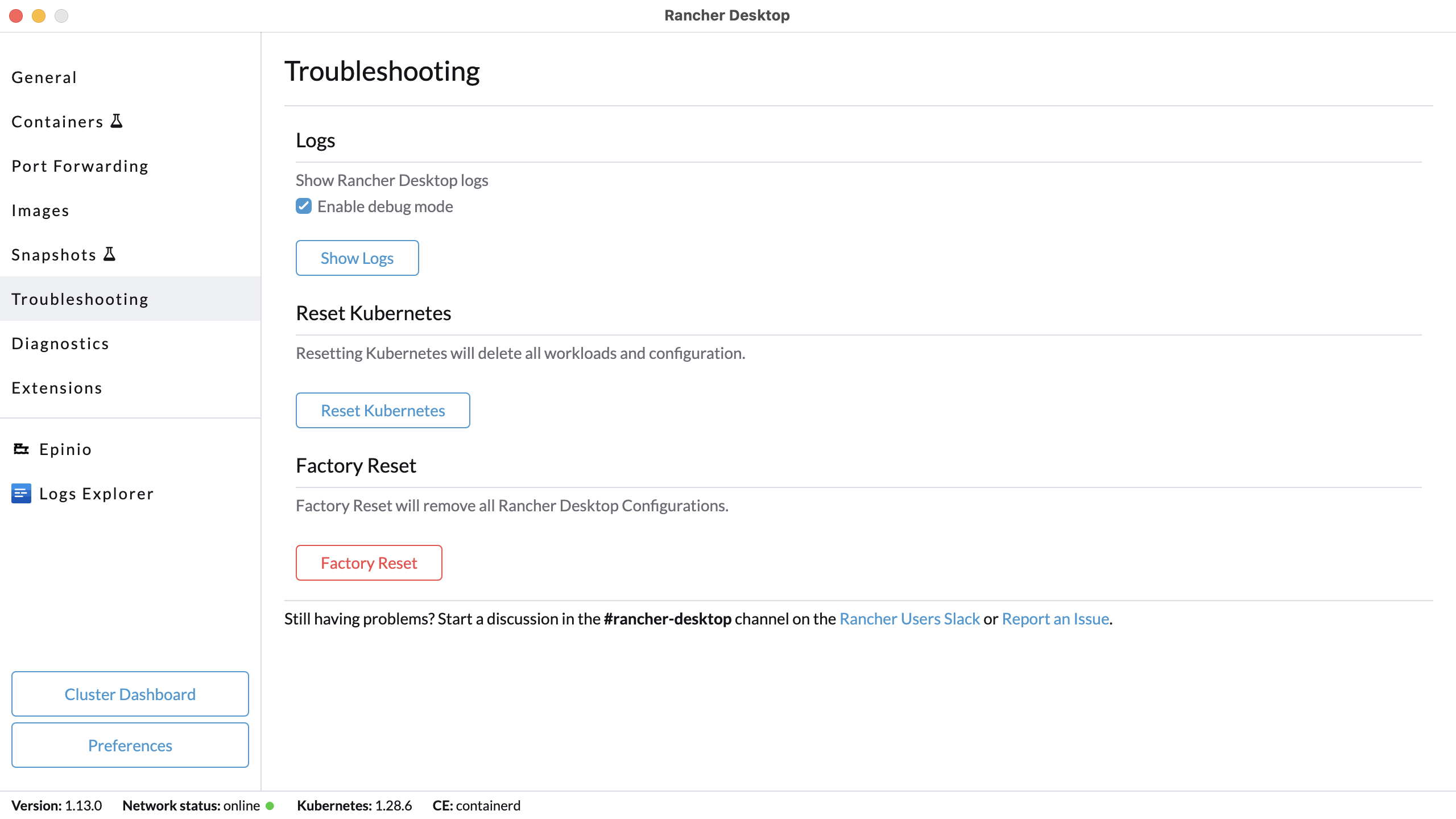Click the Logs Explorer blue icon
The image size is (1456, 819).
21,494
